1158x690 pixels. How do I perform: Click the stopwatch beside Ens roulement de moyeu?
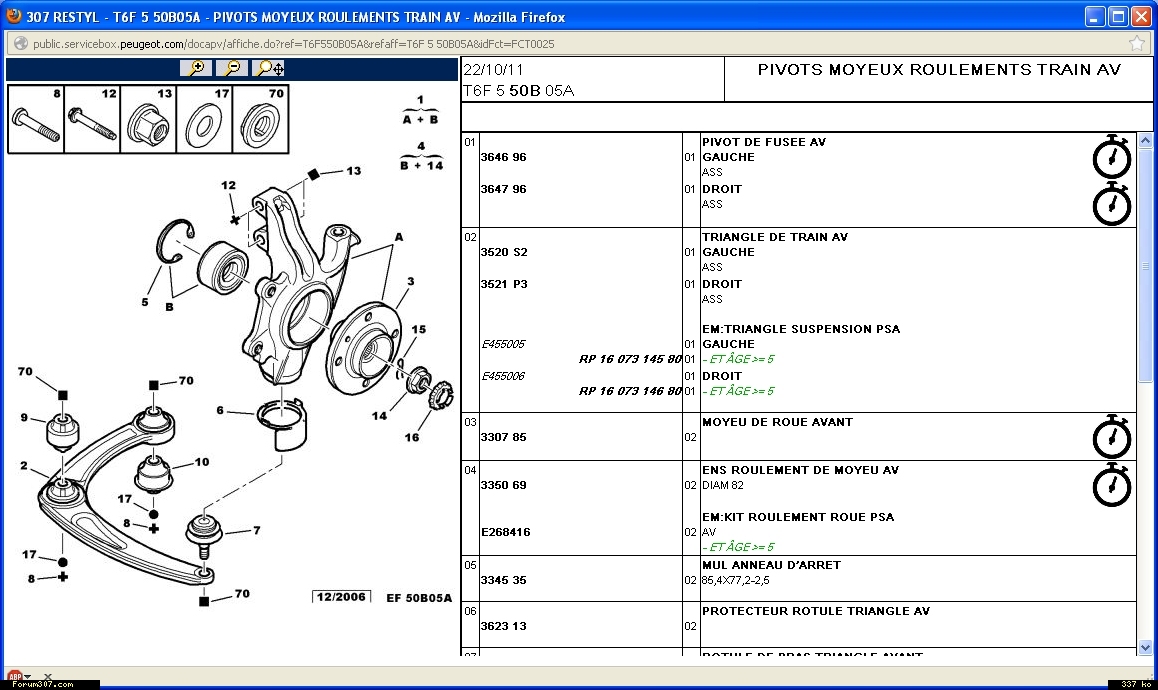tap(1111, 484)
